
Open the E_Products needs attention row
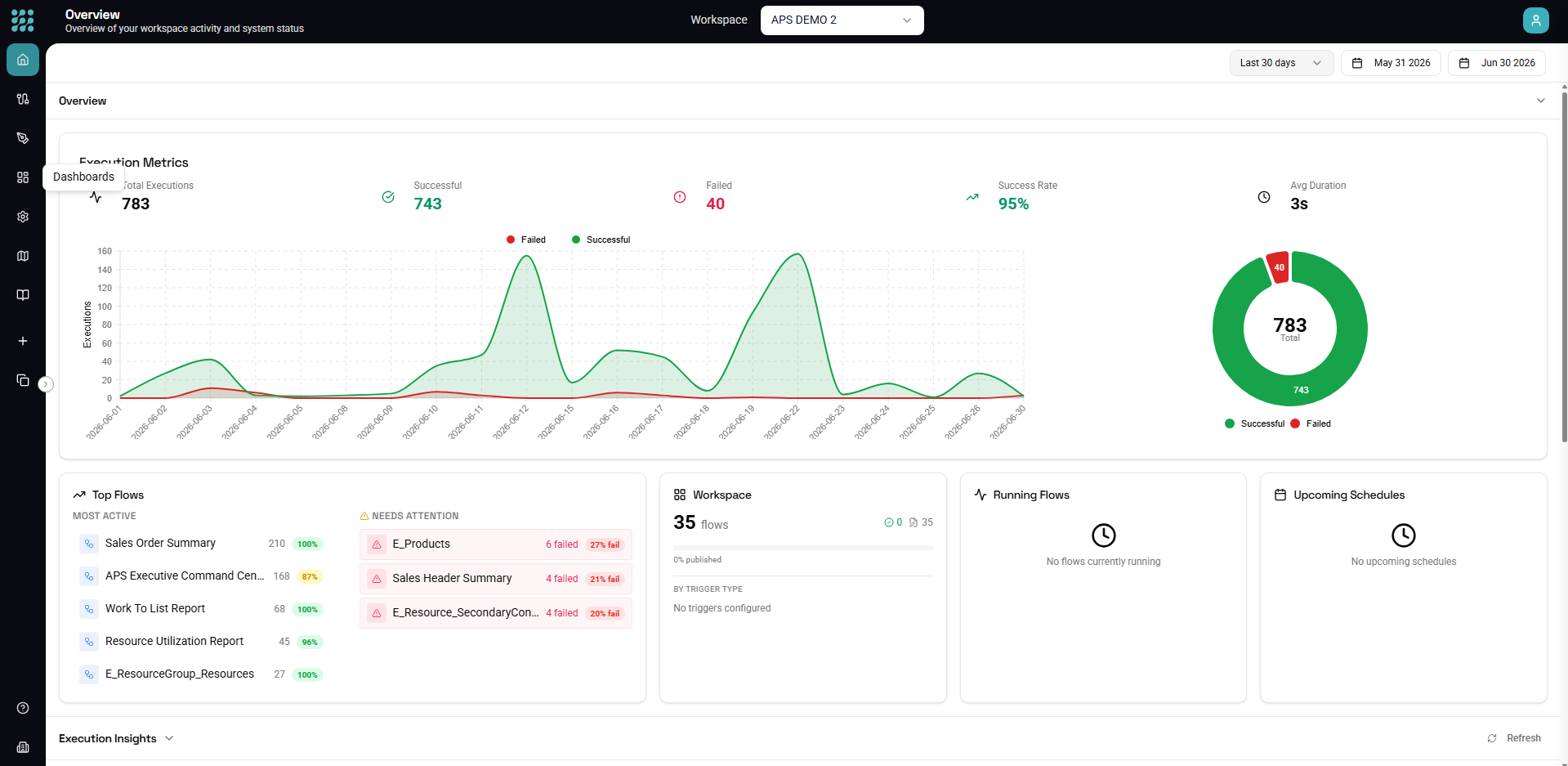[496, 544]
